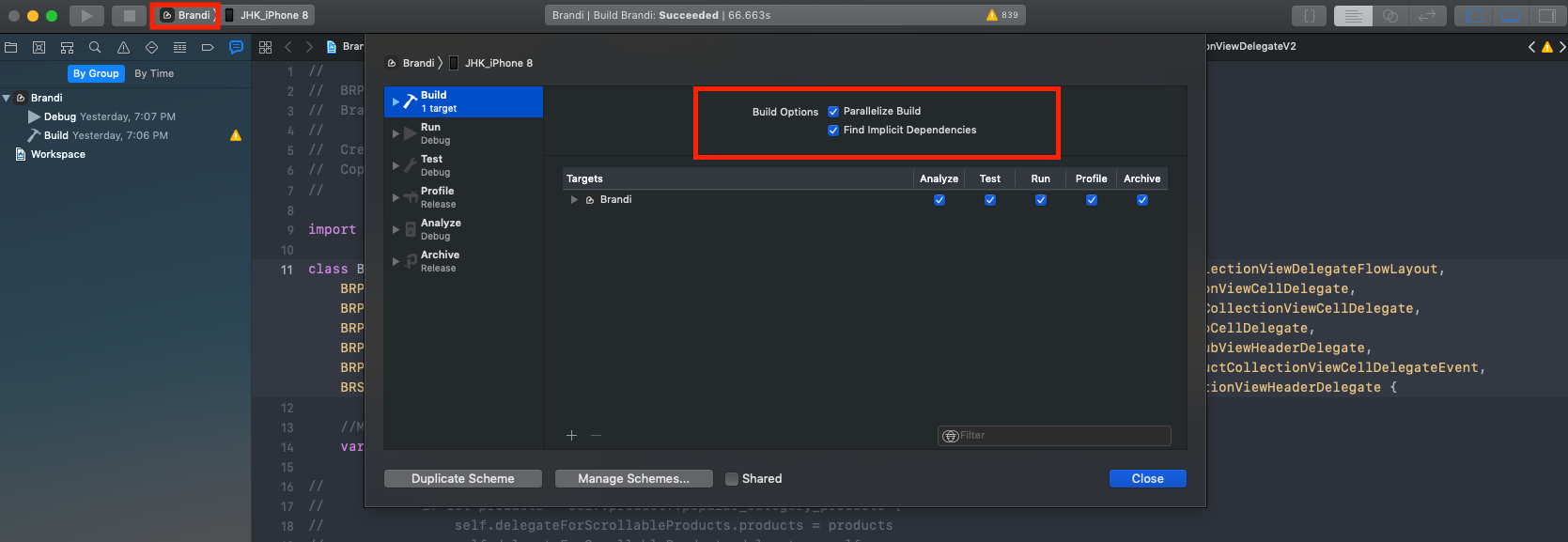Expand the Brandi target row
Viewport: 1568px width, 542px height.
(x=574, y=200)
